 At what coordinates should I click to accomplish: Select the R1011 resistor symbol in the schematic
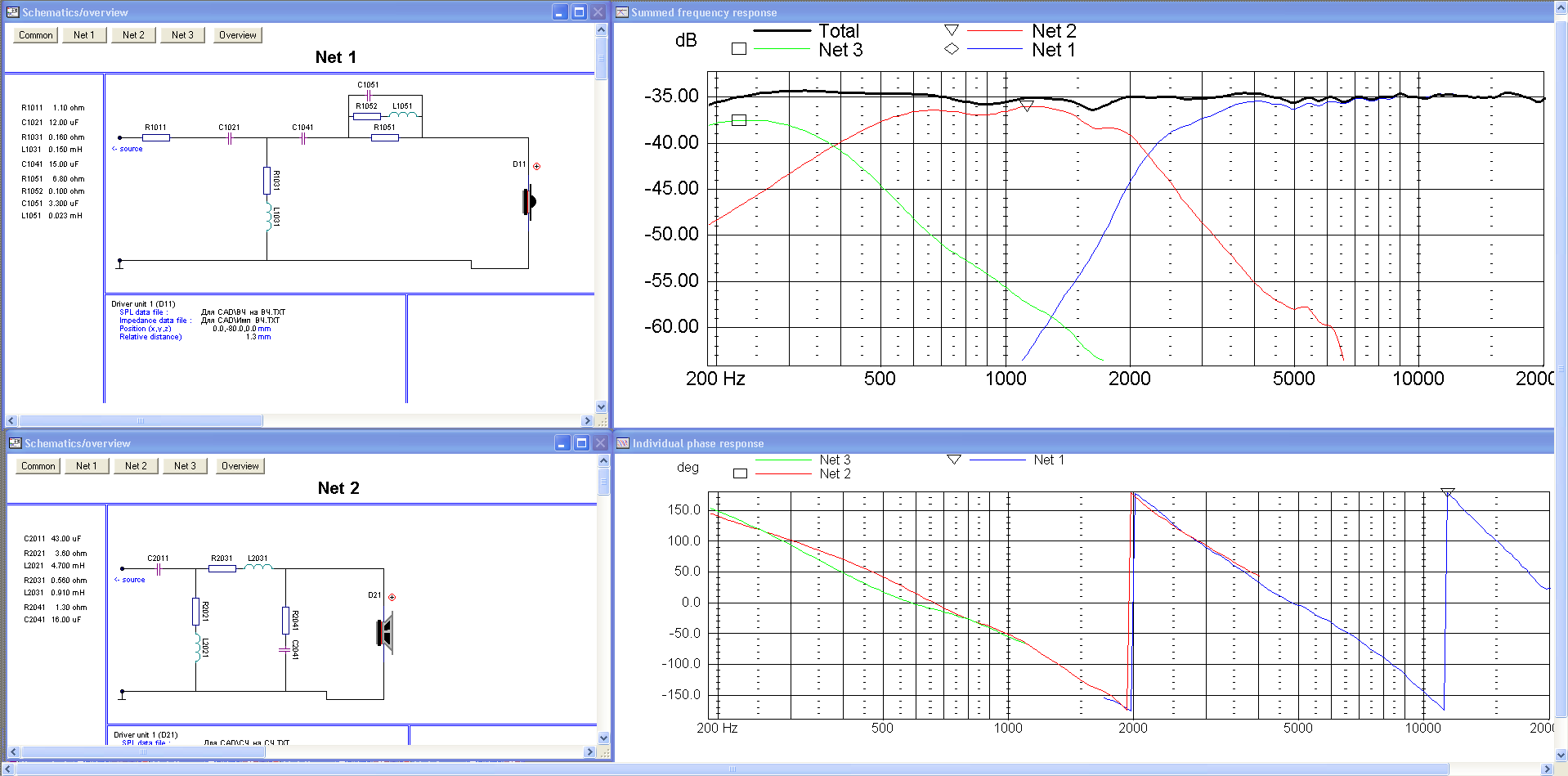tap(155, 138)
